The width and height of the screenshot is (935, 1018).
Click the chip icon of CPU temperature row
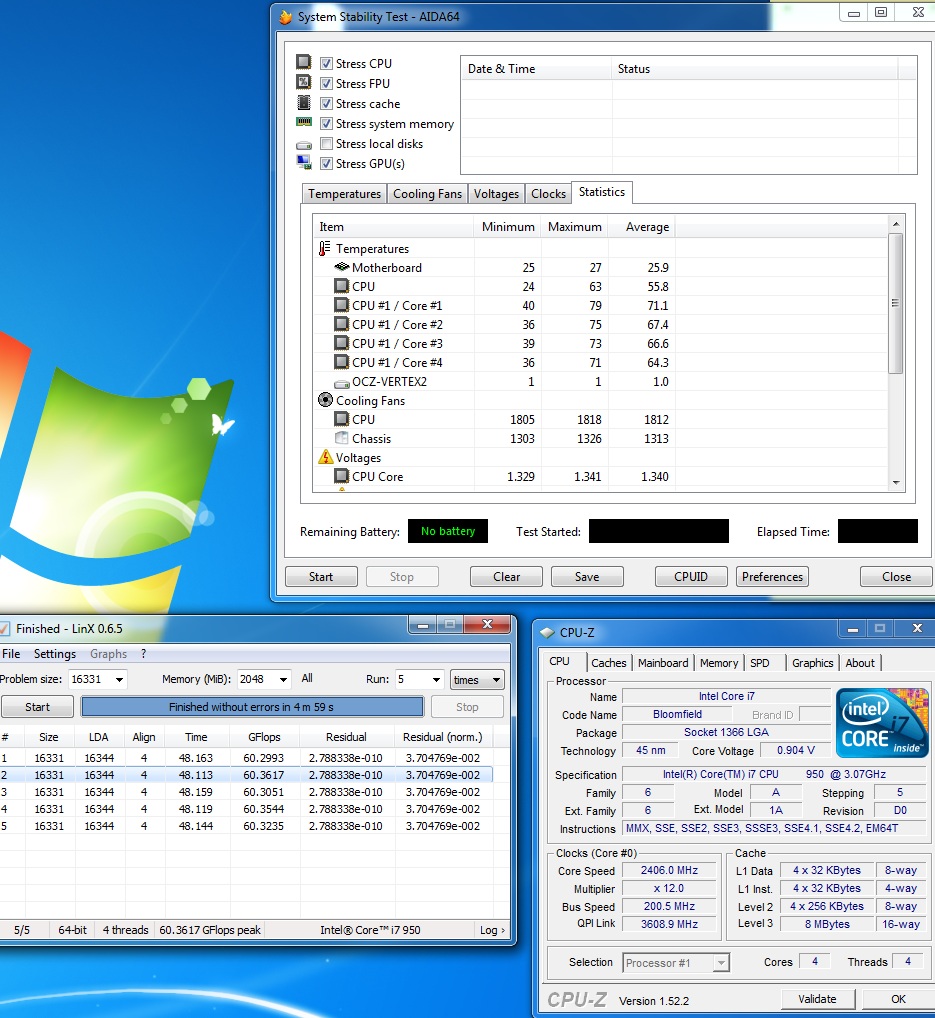(342, 286)
